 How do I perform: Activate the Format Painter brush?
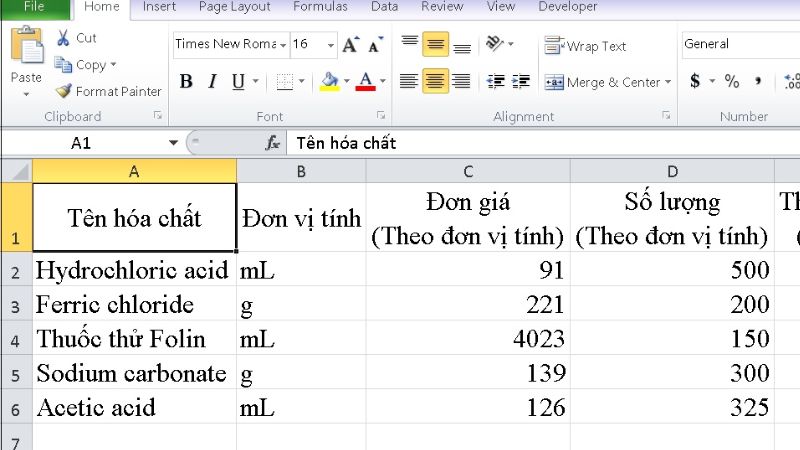point(64,91)
